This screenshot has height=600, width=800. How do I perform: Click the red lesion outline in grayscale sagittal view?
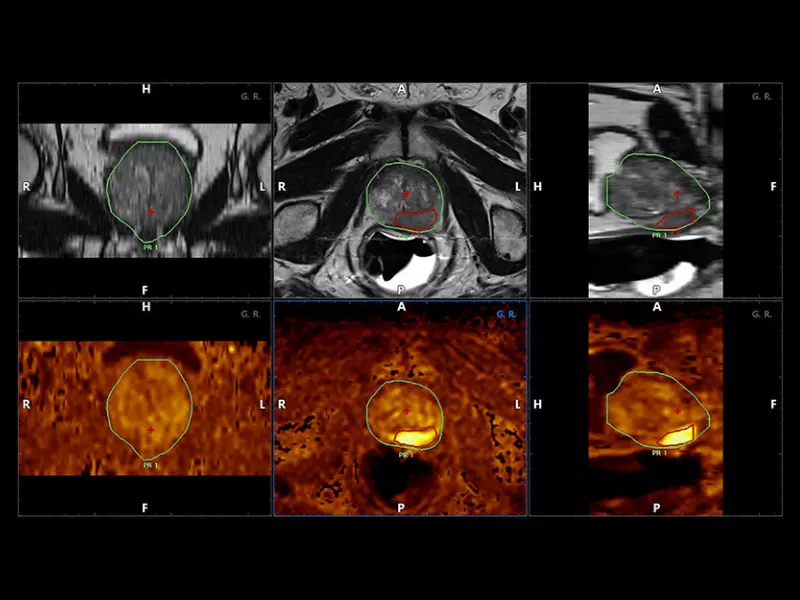tap(680, 217)
